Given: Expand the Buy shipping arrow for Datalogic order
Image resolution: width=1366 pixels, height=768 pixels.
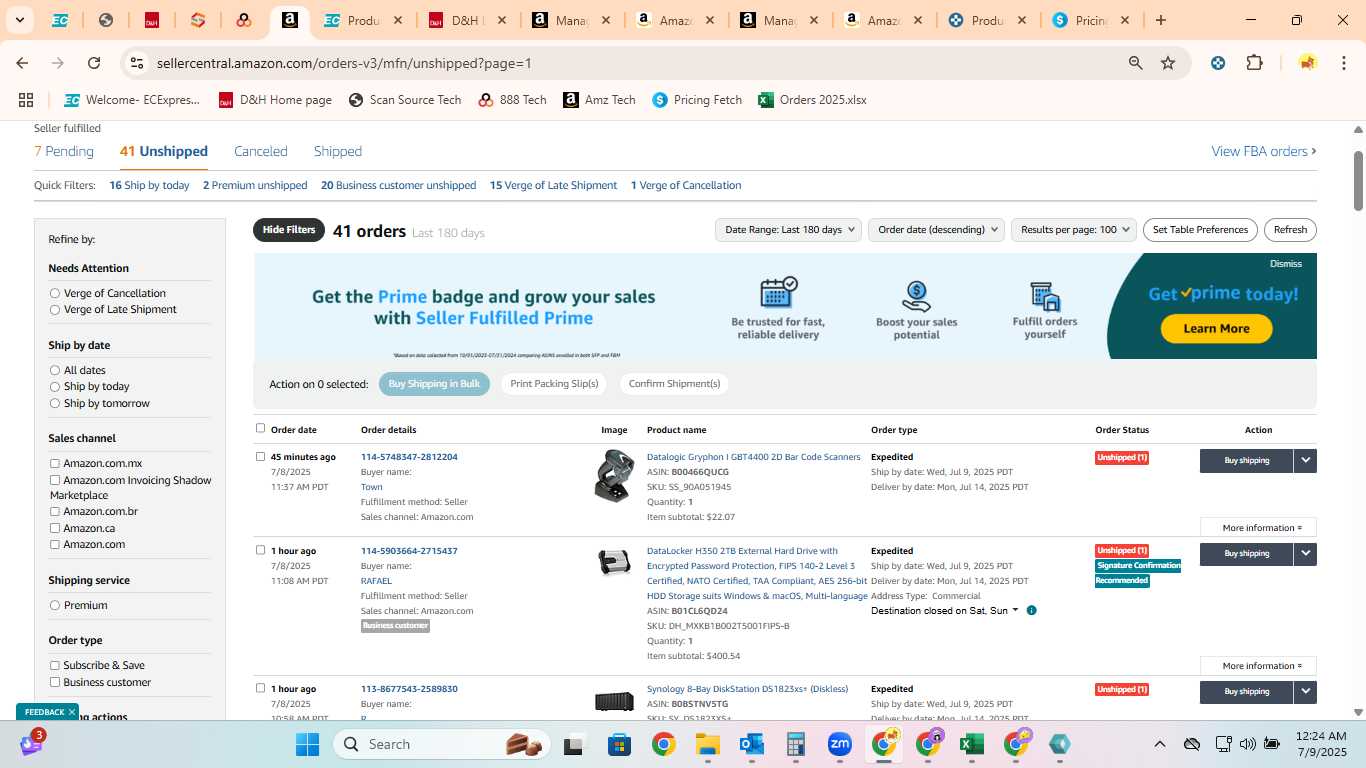Looking at the screenshot, I should 1305,461.
